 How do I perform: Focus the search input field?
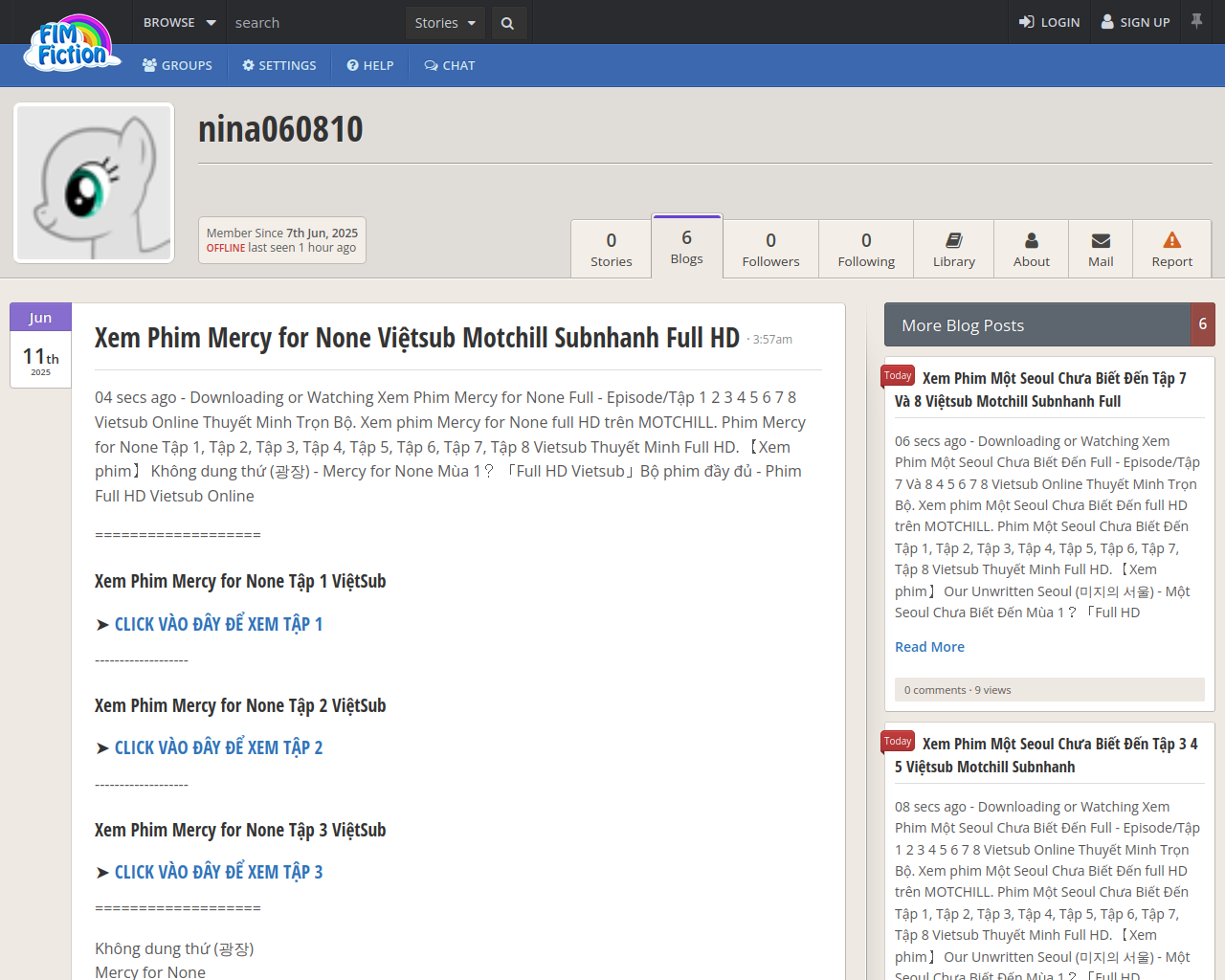(316, 22)
